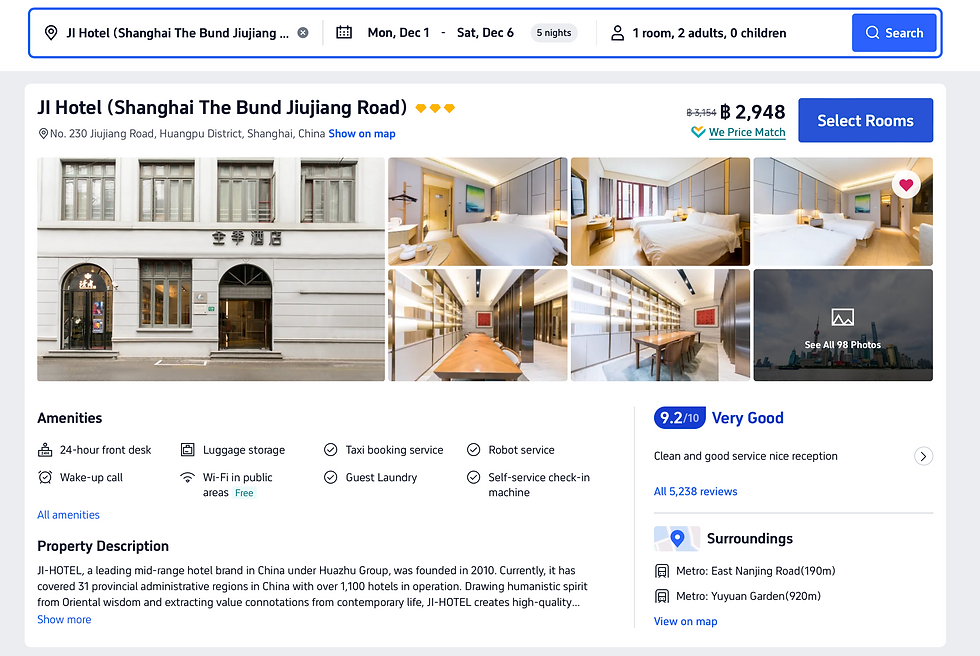
Task: Select check-in date Mon, Dec 1
Action: point(398,33)
